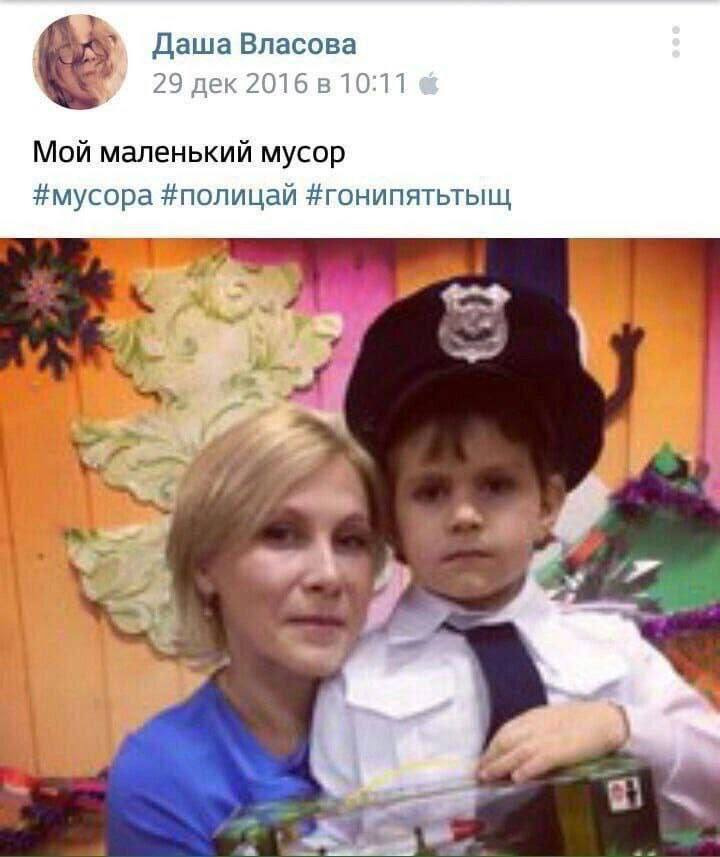Screen dimensions: 720x857
Task: Go to Даша Власова's page from header
Action: pyautogui.click(x=254, y=44)
